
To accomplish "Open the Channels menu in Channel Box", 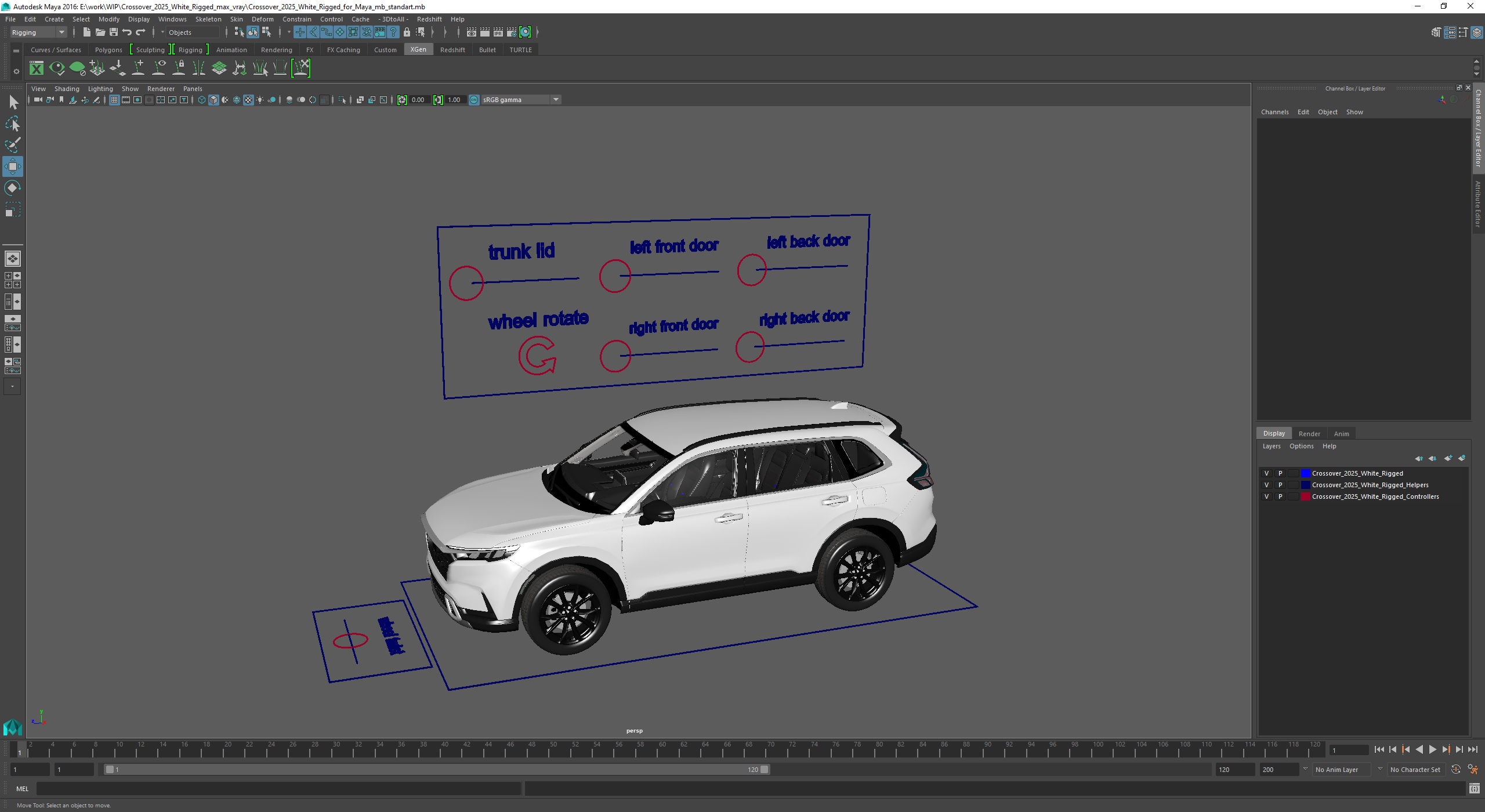I will click(x=1274, y=112).
